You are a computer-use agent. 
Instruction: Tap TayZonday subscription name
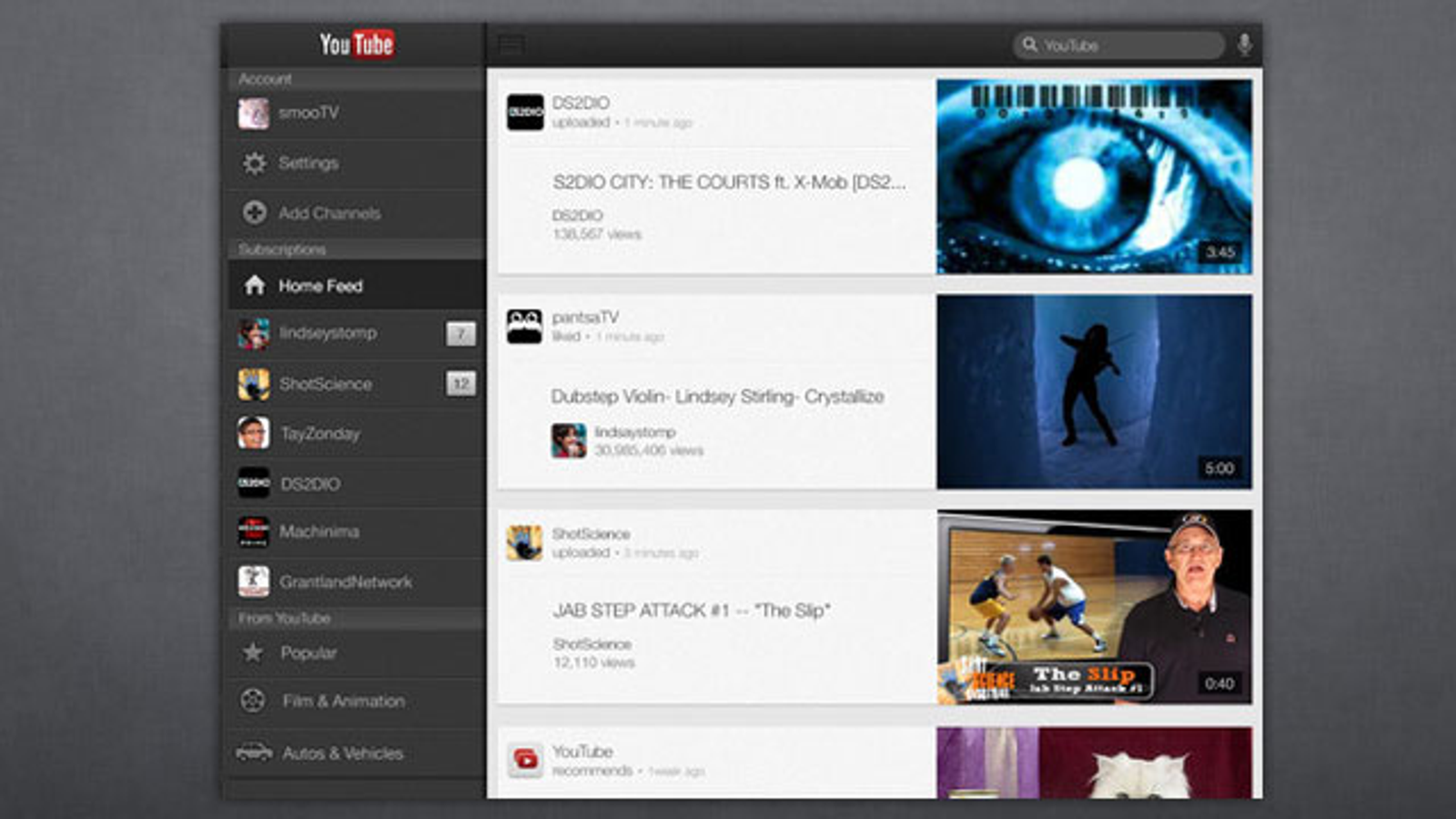click(x=319, y=434)
